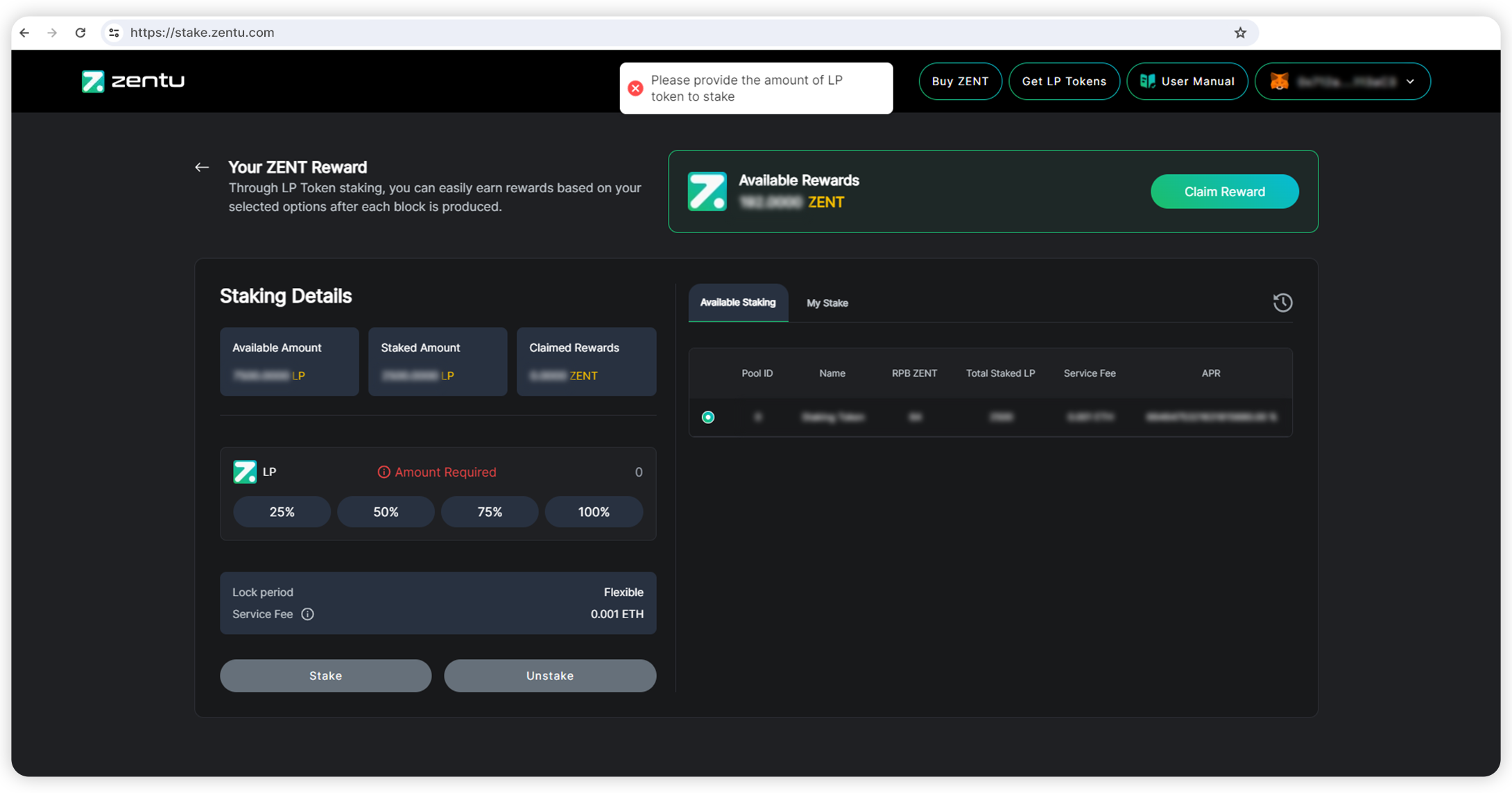Click the Stake button
The height and width of the screenshot is (793, 1512).
pos(325,676)
